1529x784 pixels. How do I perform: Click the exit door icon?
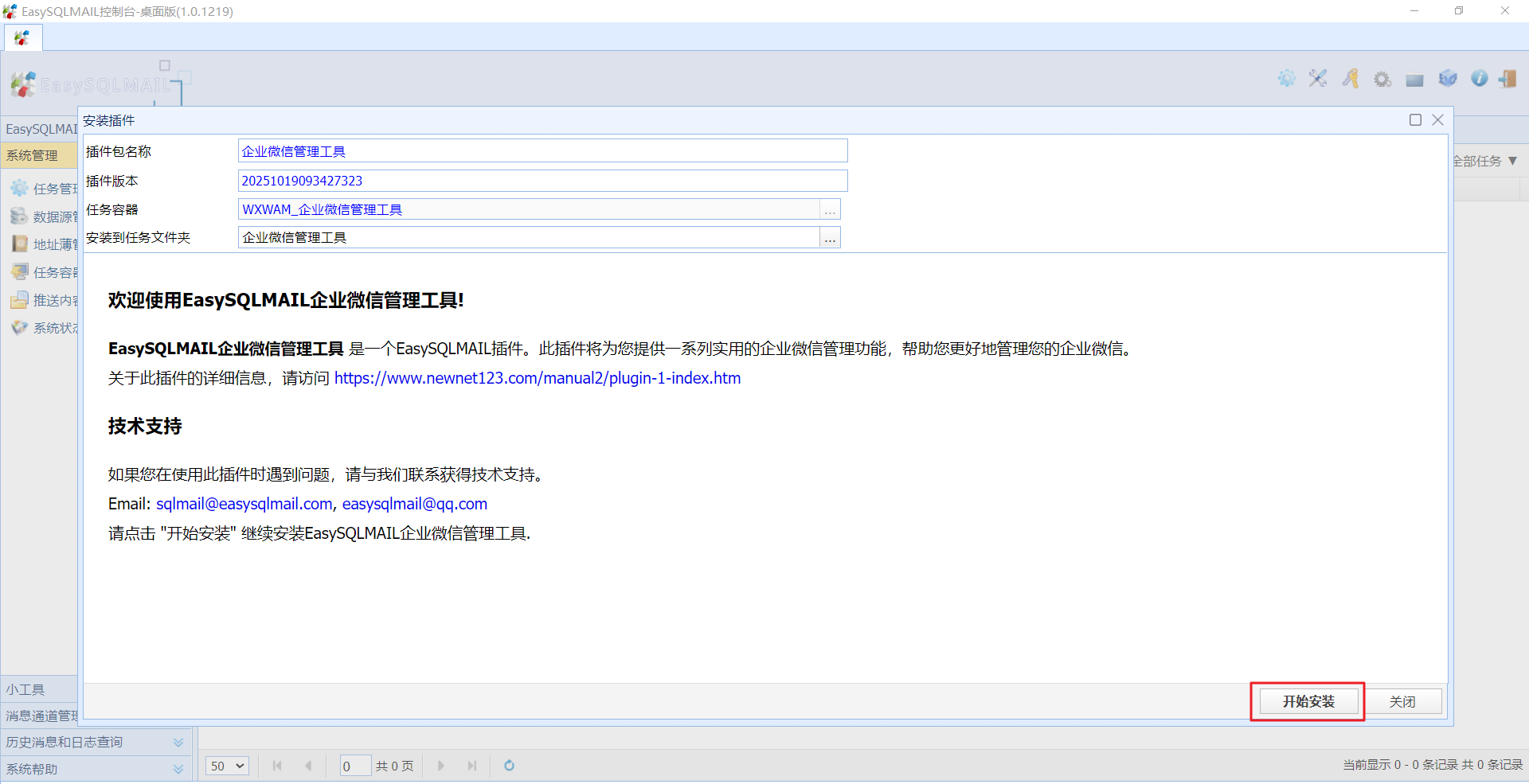(x=1507, y=79)
